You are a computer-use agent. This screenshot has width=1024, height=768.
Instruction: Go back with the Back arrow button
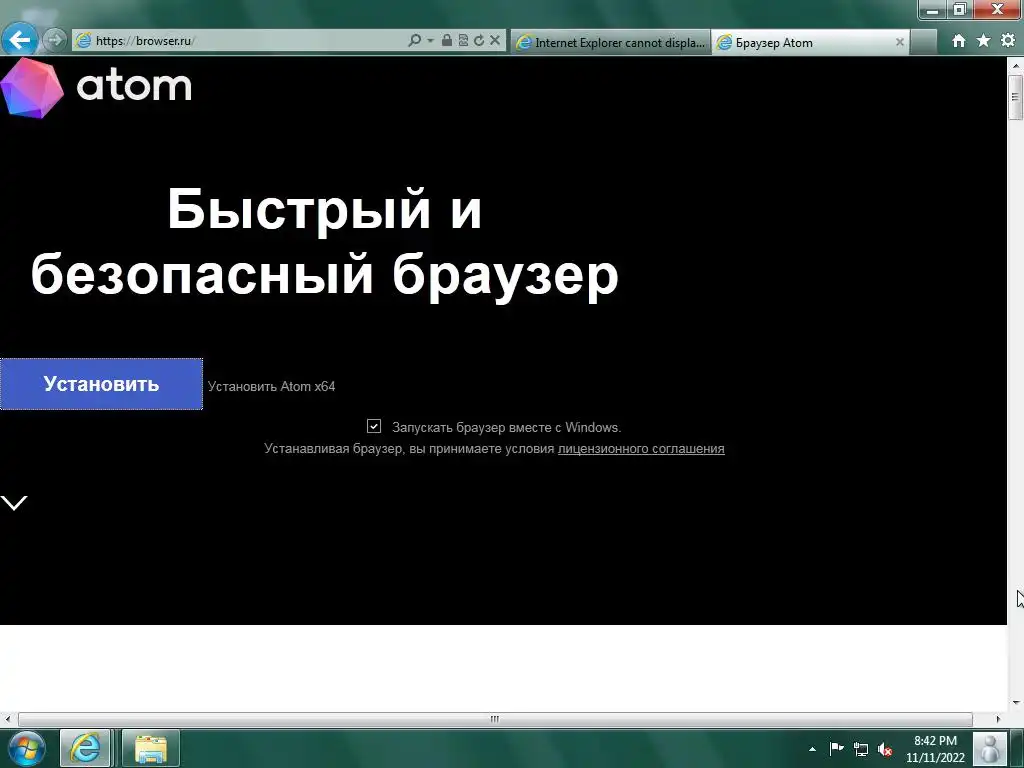[x=20, y=40]
